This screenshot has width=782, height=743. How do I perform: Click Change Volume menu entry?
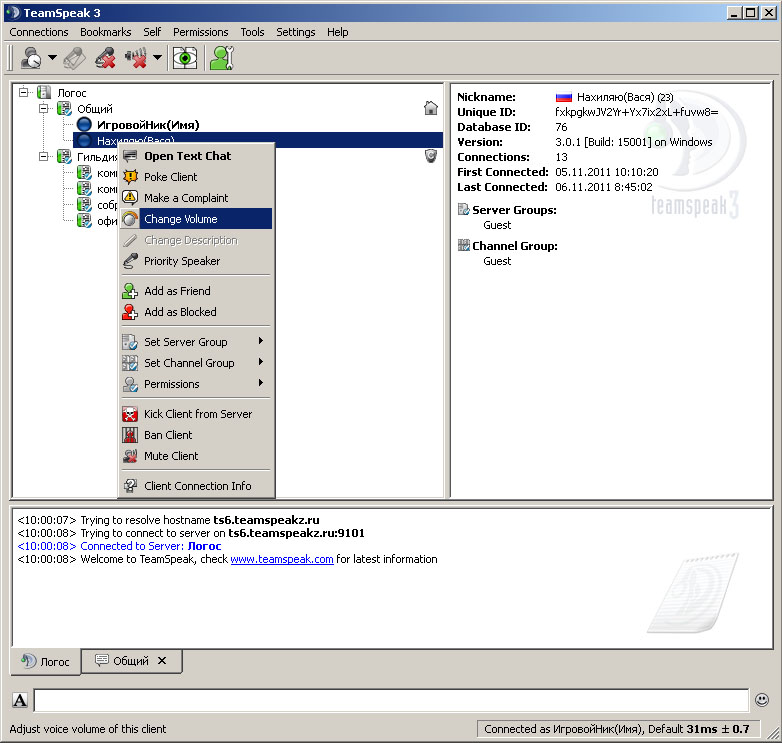pyautogui.click(x=196, y=219)
